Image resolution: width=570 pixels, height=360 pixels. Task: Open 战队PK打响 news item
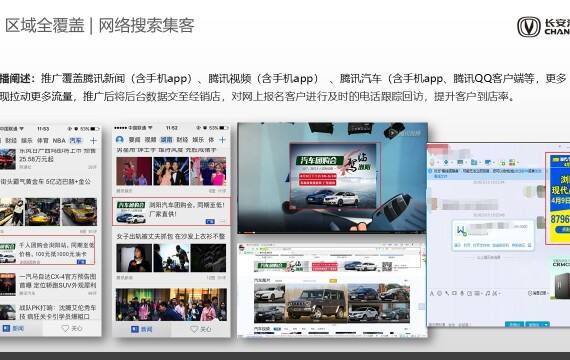[58, 312]
